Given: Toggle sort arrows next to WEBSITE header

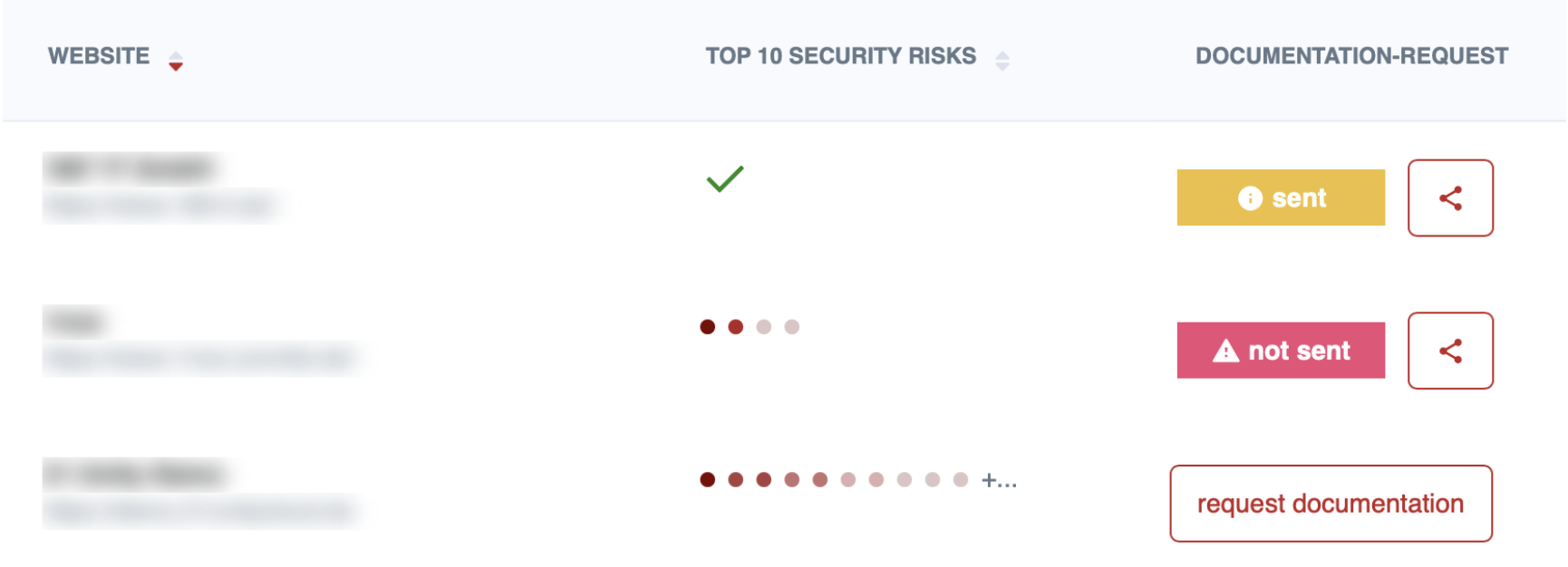Looking at the screenshot, I should click(176, 61).
